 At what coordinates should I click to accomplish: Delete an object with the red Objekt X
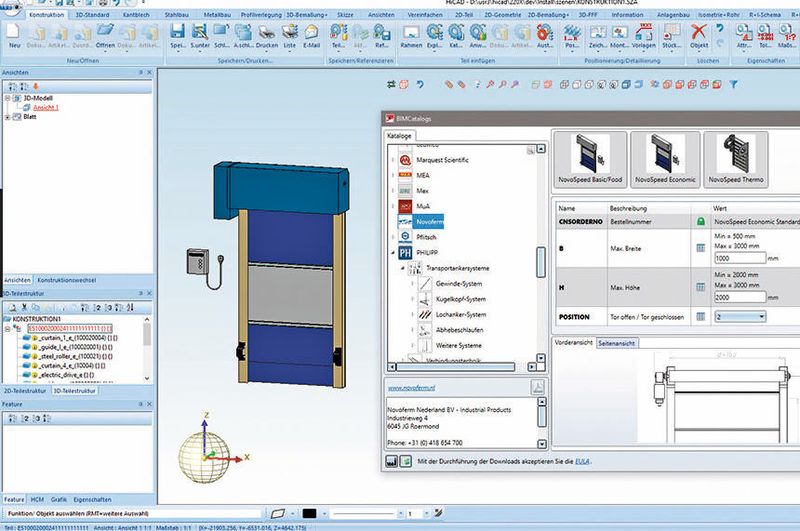[x=698, y=31]
